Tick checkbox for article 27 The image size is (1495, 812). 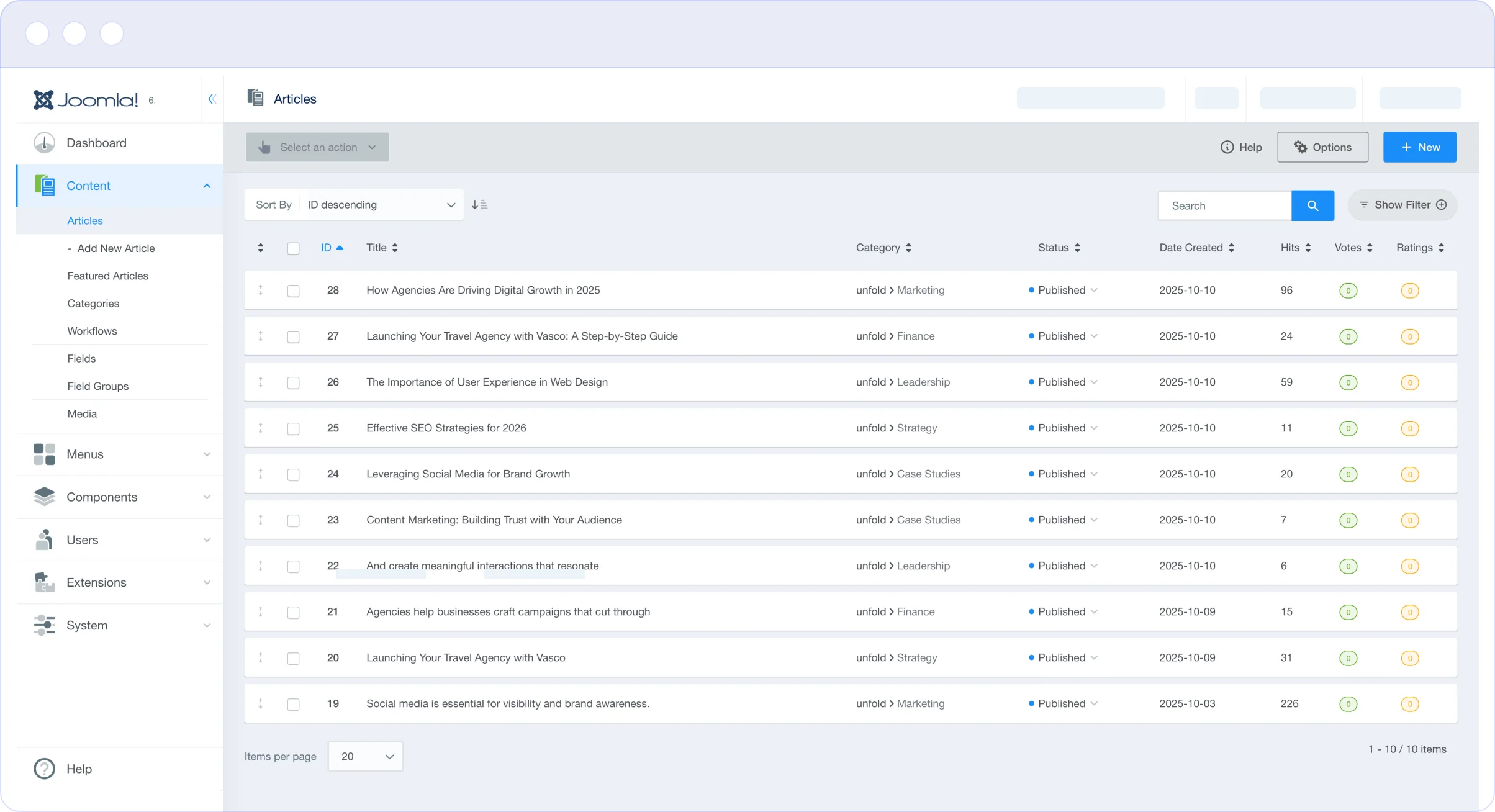click(x=293, y=336)
